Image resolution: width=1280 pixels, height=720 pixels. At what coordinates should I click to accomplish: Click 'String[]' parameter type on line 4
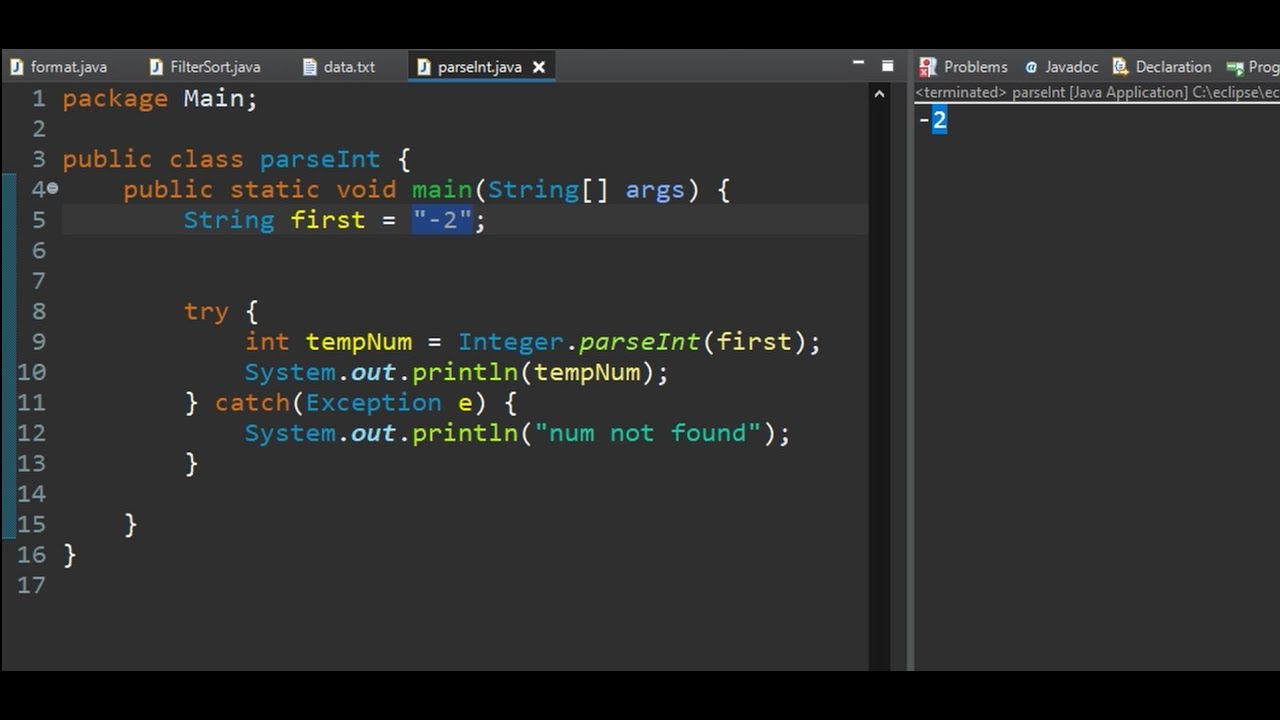click(x=548, y=189)
